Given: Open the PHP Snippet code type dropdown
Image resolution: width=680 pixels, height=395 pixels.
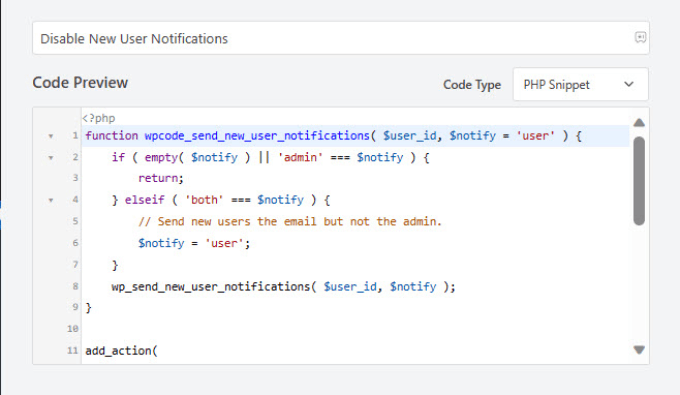Looking at the screenshot, I should pyautogui.click(x=580, y=84).
